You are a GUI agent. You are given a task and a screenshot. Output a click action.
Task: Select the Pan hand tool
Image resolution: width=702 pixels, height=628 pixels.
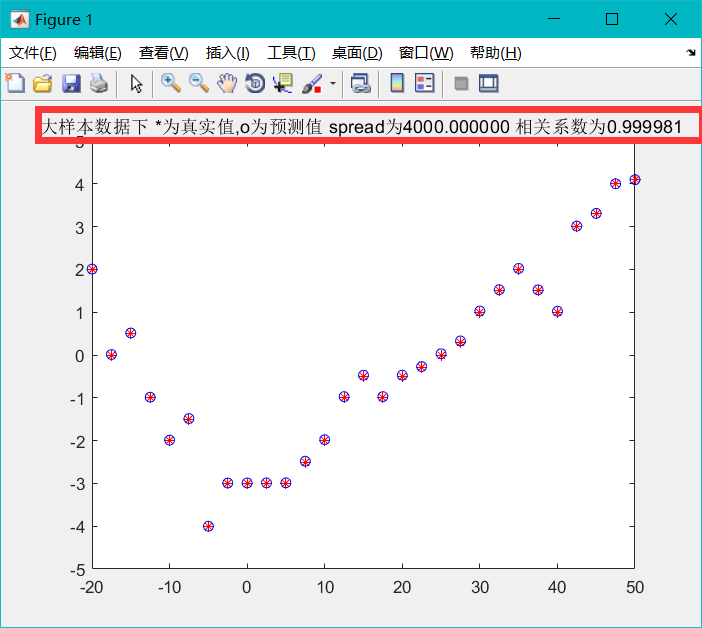(x=227, y=83)
